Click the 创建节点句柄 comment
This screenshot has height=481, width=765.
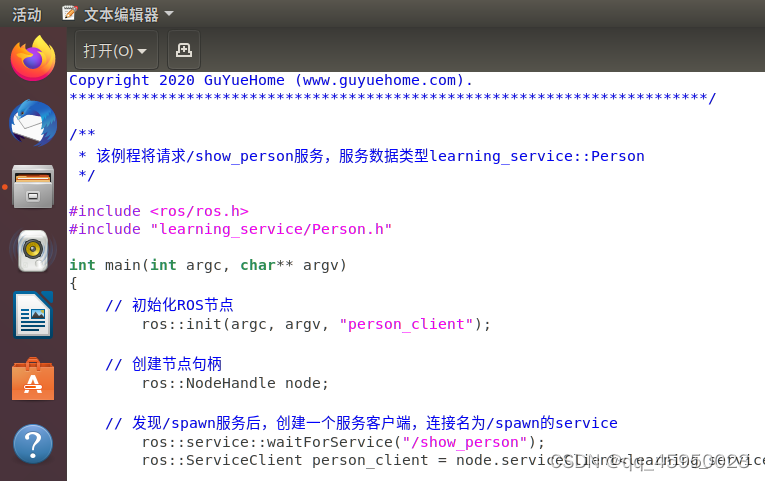pos(163,364)
